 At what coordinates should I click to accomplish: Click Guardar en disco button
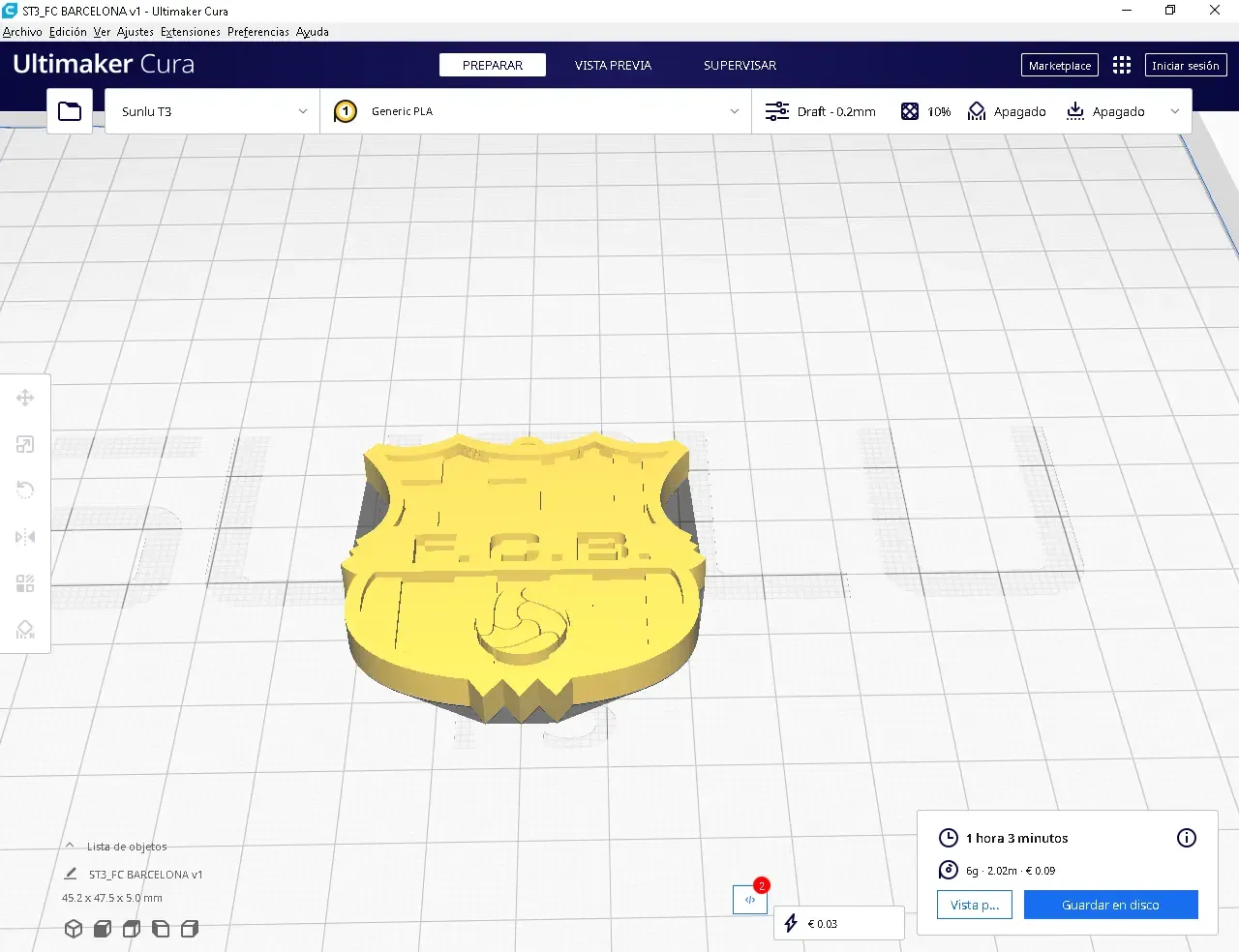coord(1110,905)
